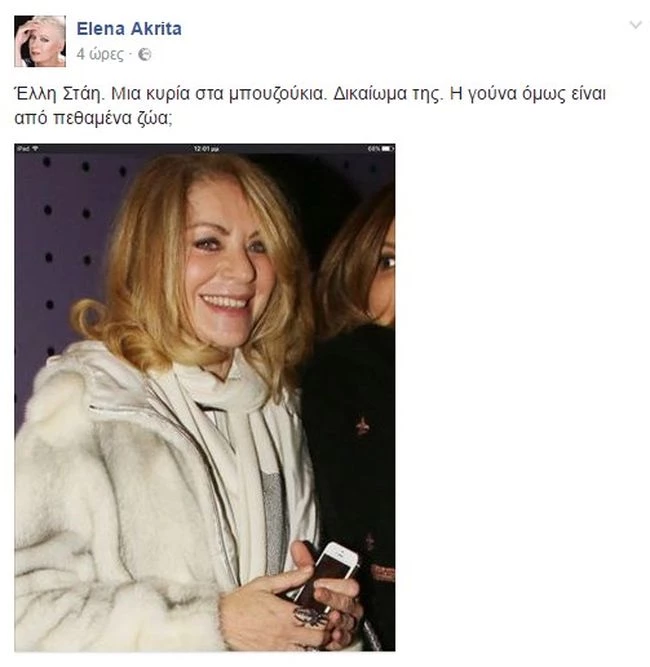Image resolution: width=650 pixels, height=667 pixels.
Task: Click the 68% battery percentage text
Action: [x=373, y=148]
